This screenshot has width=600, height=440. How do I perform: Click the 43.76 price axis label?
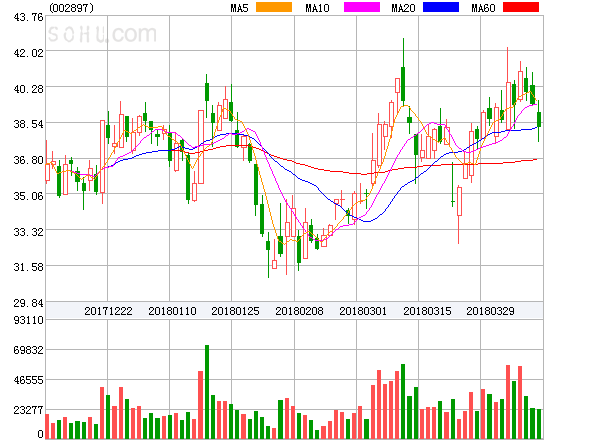(x=29, y=17)
